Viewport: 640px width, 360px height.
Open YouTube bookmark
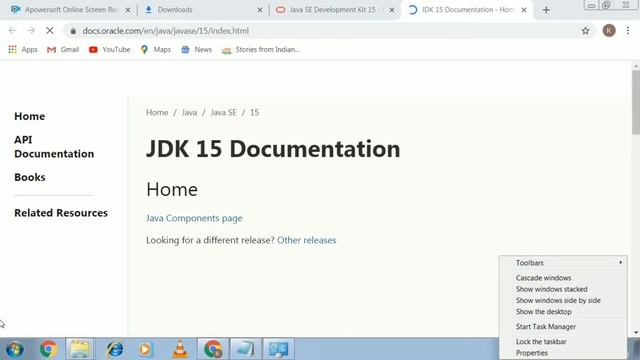pos(109,49)
